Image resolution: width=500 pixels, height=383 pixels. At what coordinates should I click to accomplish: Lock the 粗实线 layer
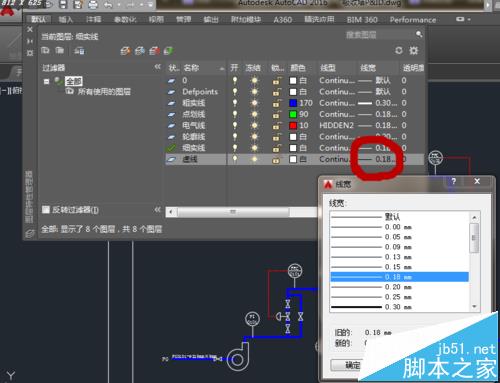[x=276, y=103]
